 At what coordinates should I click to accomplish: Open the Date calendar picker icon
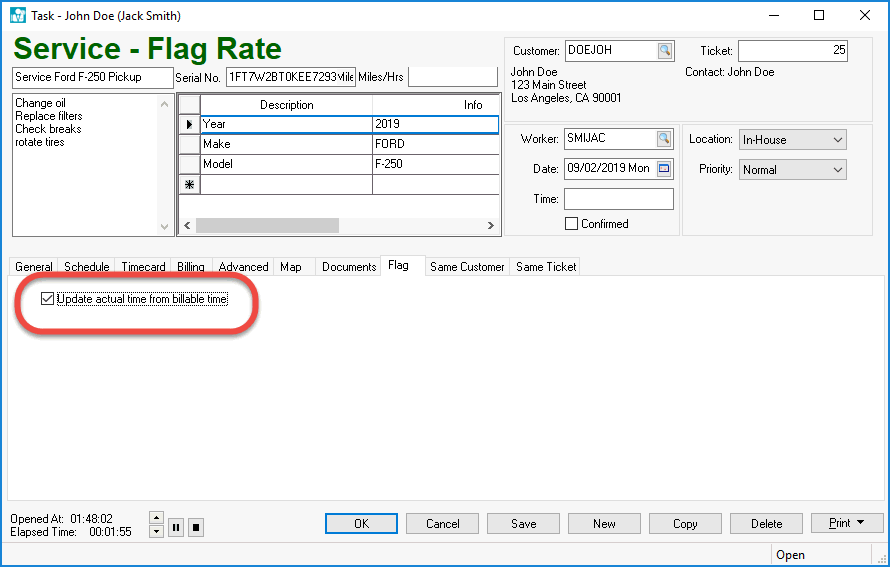pyautogui.click(x=665, y=169)
